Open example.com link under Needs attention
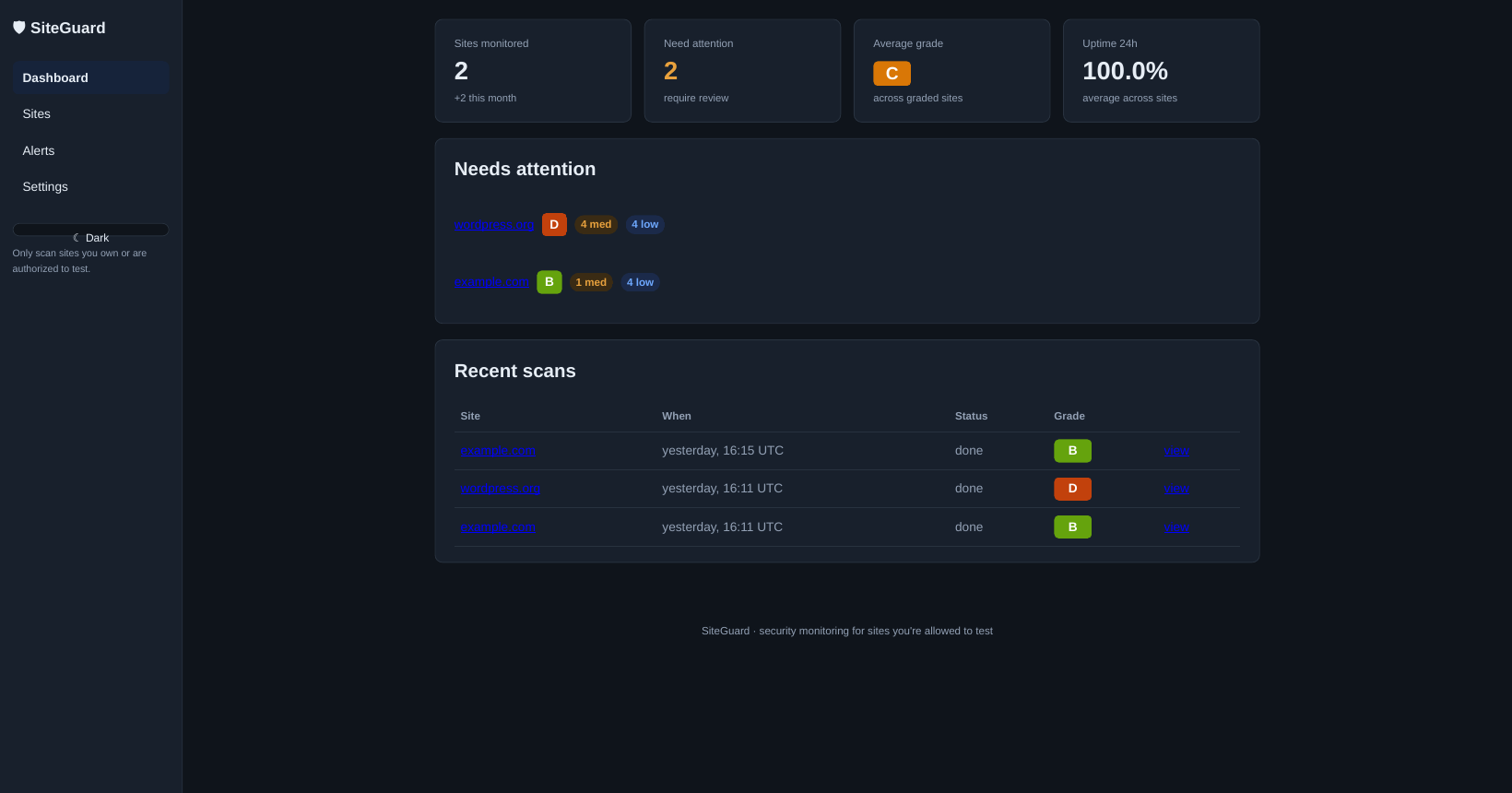Image resolution: width=1512 pixels, height=793 pixels. point(492,282)
